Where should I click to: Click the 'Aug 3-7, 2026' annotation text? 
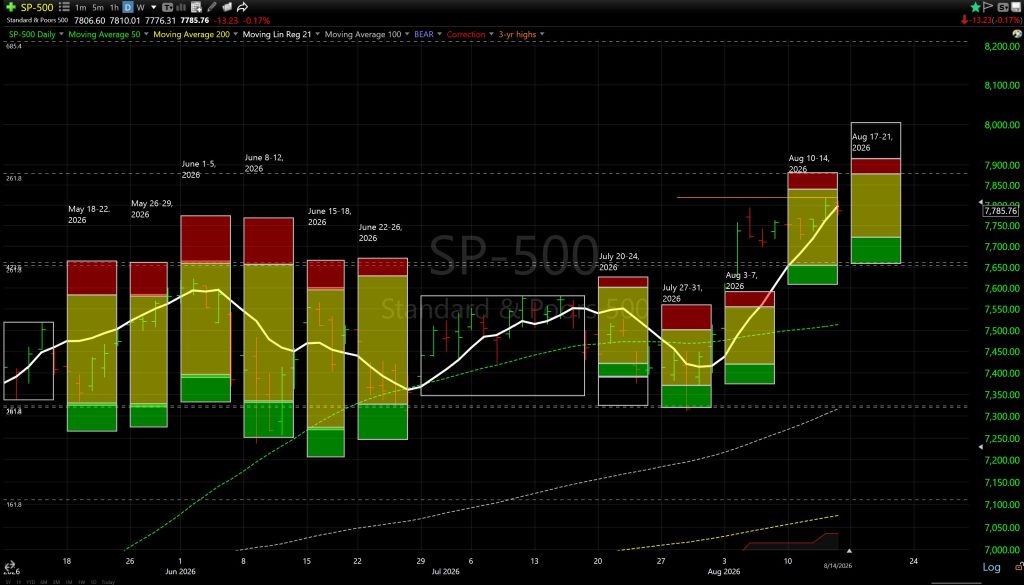point(743,281)
